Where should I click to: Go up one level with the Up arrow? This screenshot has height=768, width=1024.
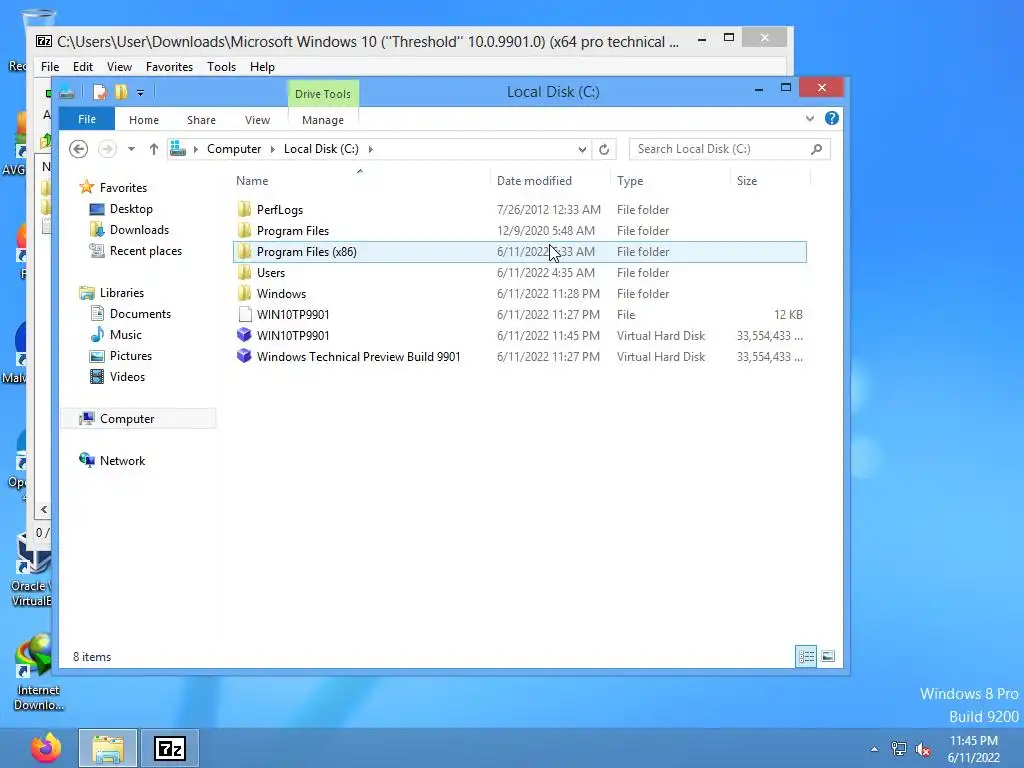tap(153, 149)
